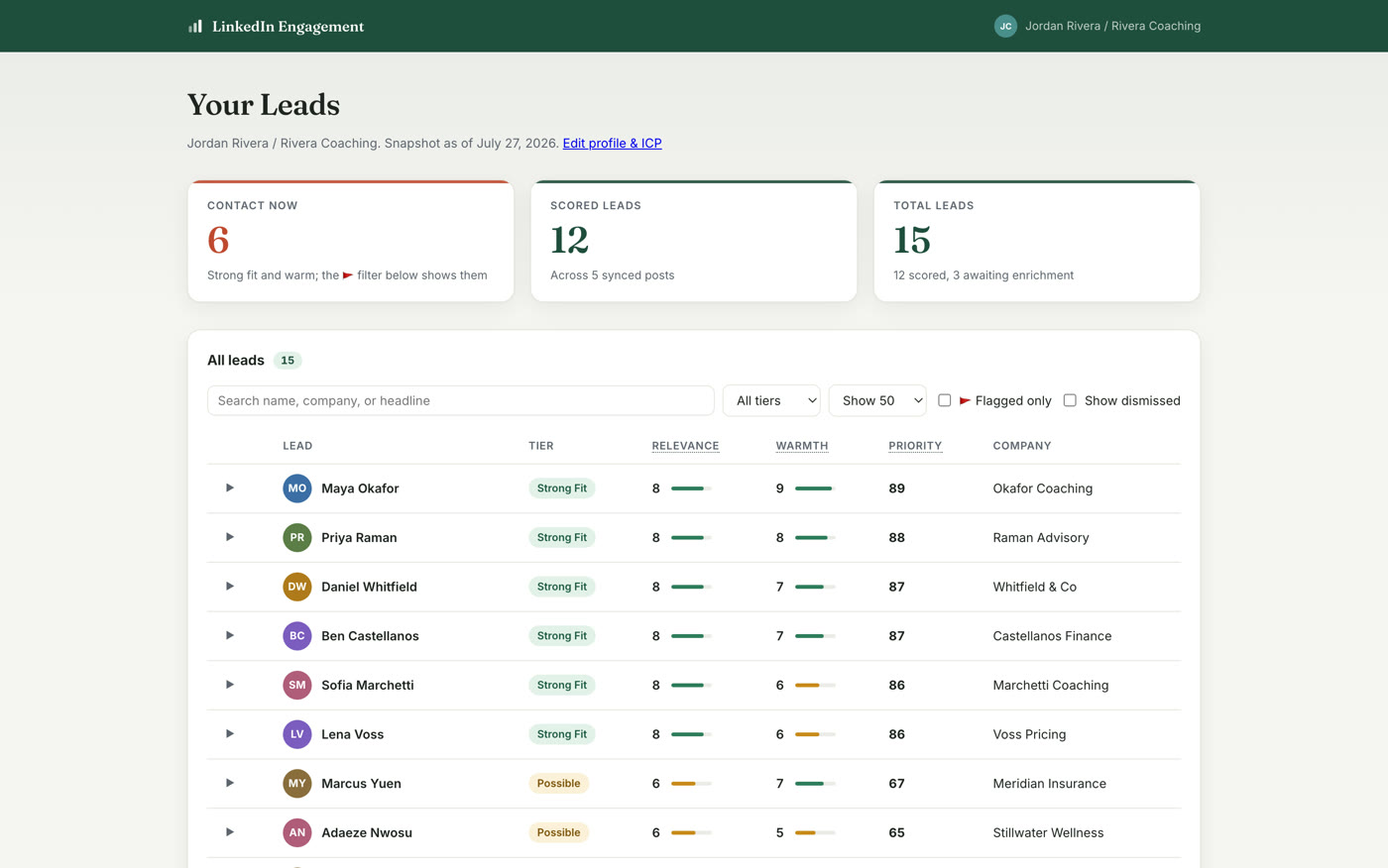The image size is (1388, 868).
Task: Click Priya Raman's Strong Fit badge
Action: point(562,537)
